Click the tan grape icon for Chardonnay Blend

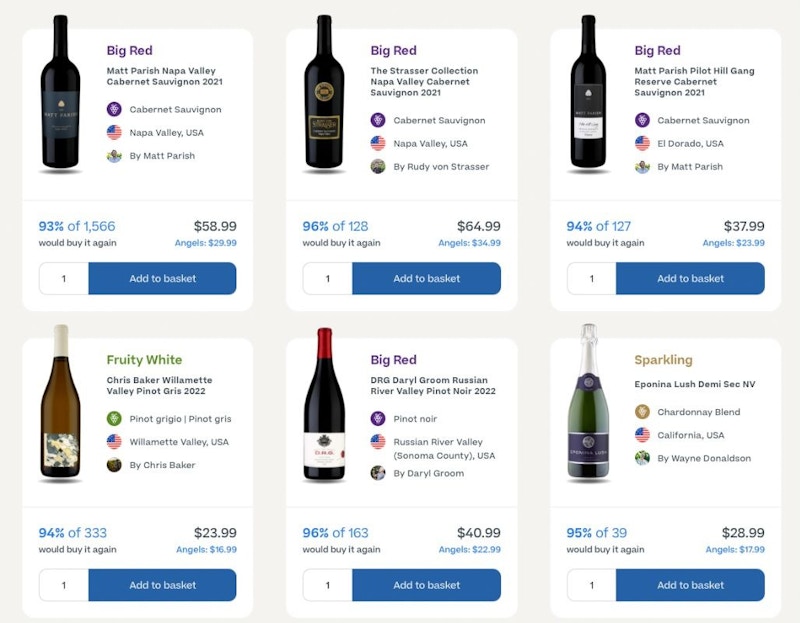pos(642,412)
